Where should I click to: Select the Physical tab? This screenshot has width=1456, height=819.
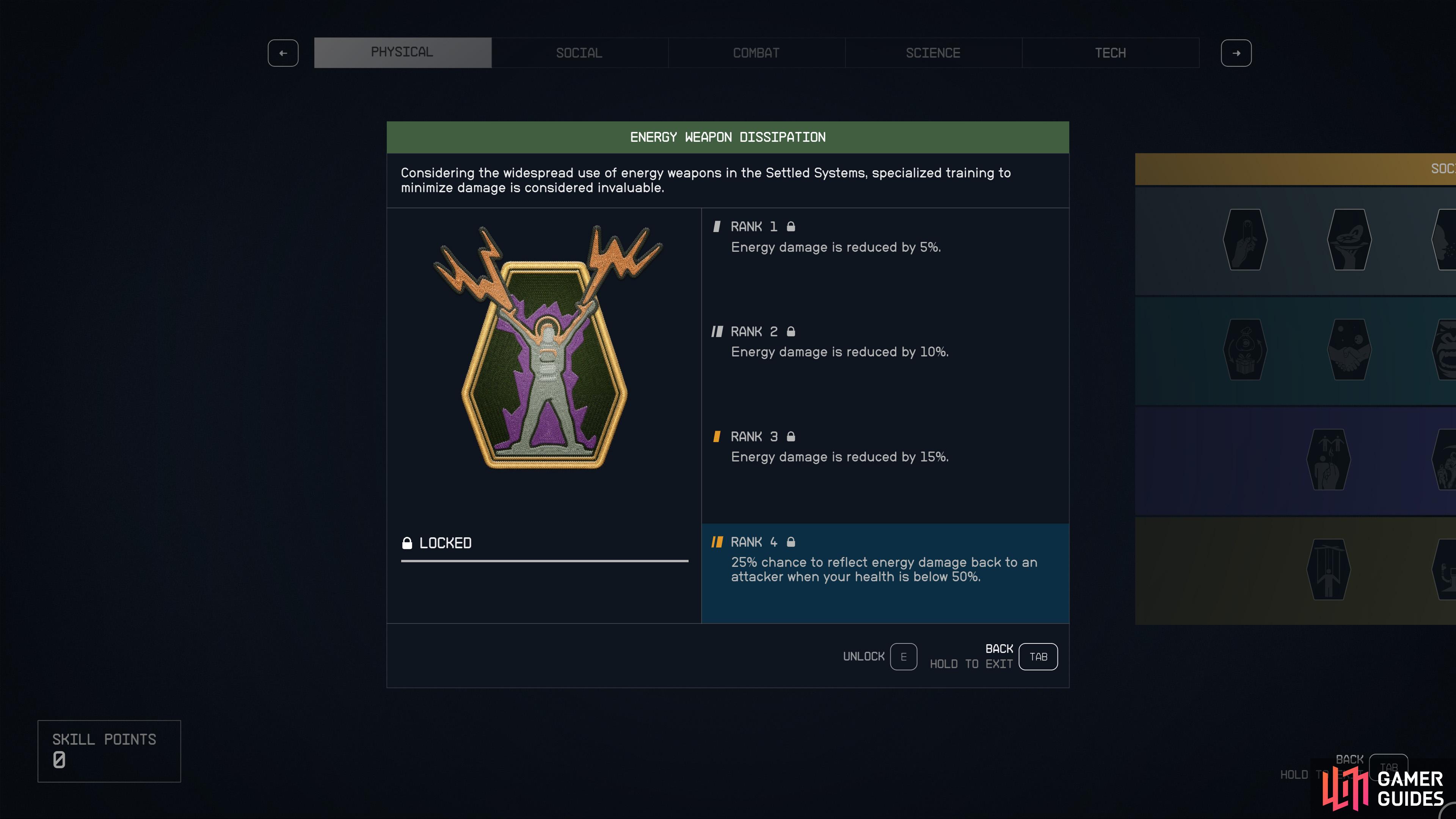tap(402, 53)
